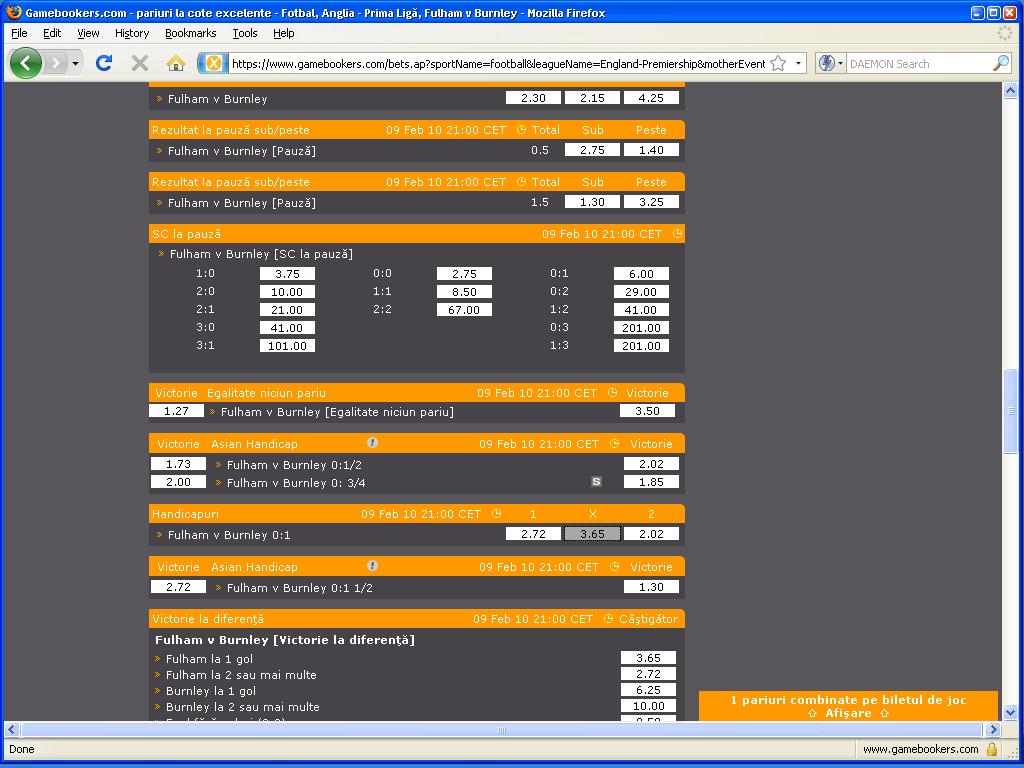
Task: Click the Forward navigation arrow
Action: coord(56,63)
